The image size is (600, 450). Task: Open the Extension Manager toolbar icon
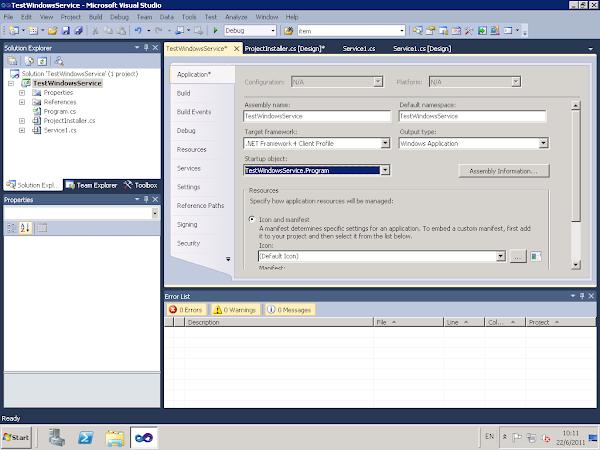(495, 31)
